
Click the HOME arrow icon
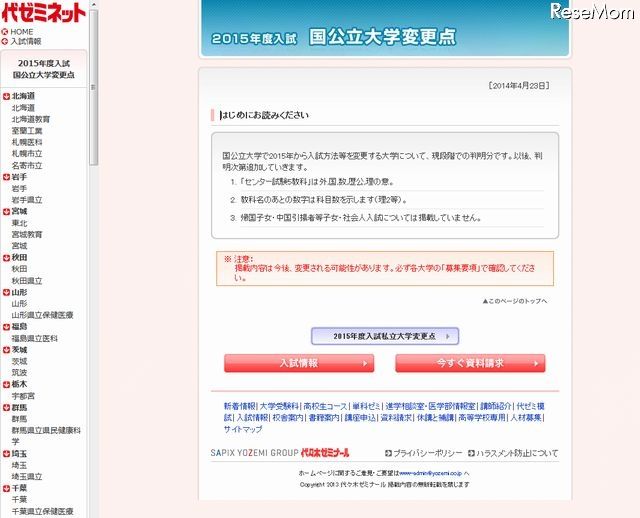(x=5, y=32)
